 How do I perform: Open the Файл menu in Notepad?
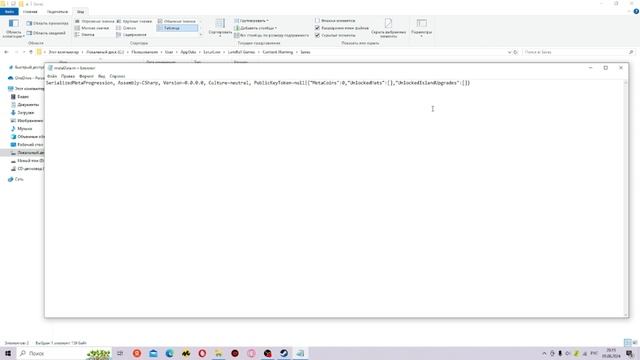point(52,76)
